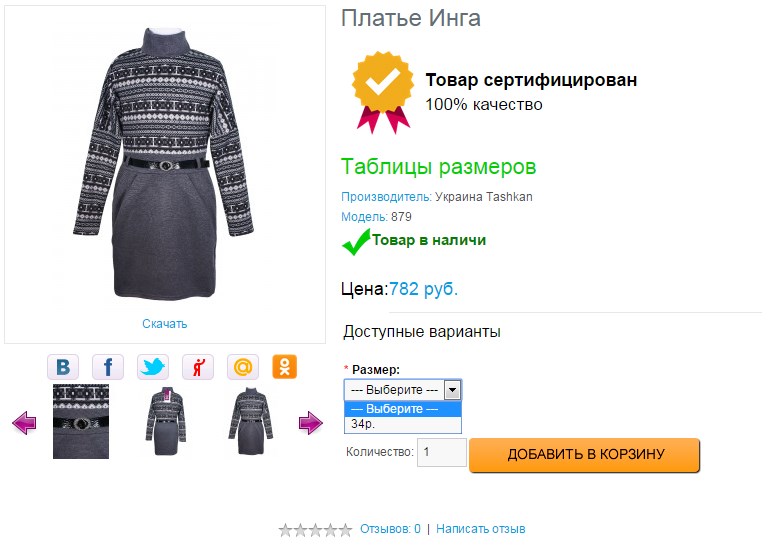Show previous thumbnails with left arrow

24,423
